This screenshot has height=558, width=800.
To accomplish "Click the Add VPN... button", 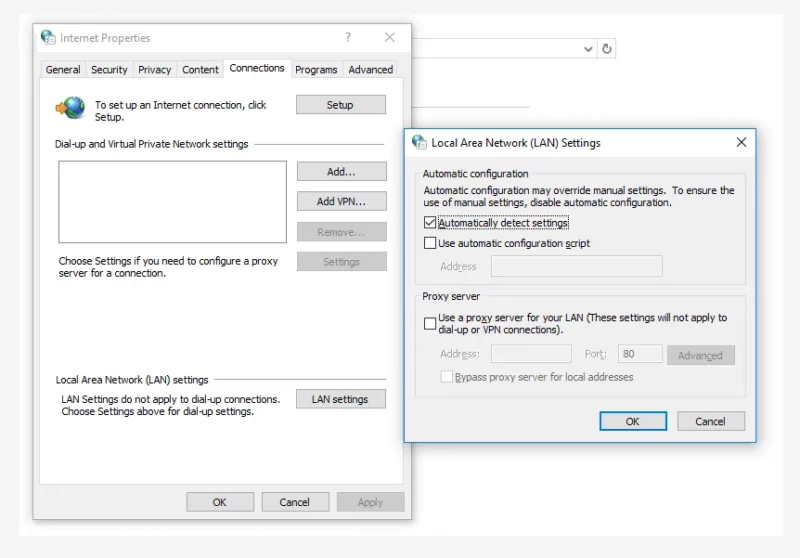I will (x=341, y=201).
